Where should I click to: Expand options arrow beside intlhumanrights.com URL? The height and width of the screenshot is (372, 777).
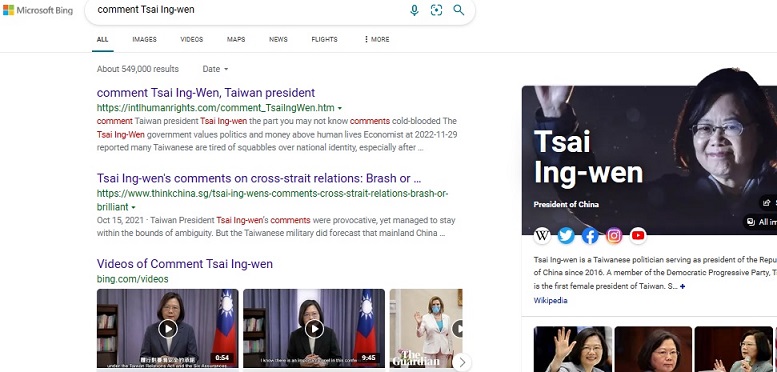(340, 108)
